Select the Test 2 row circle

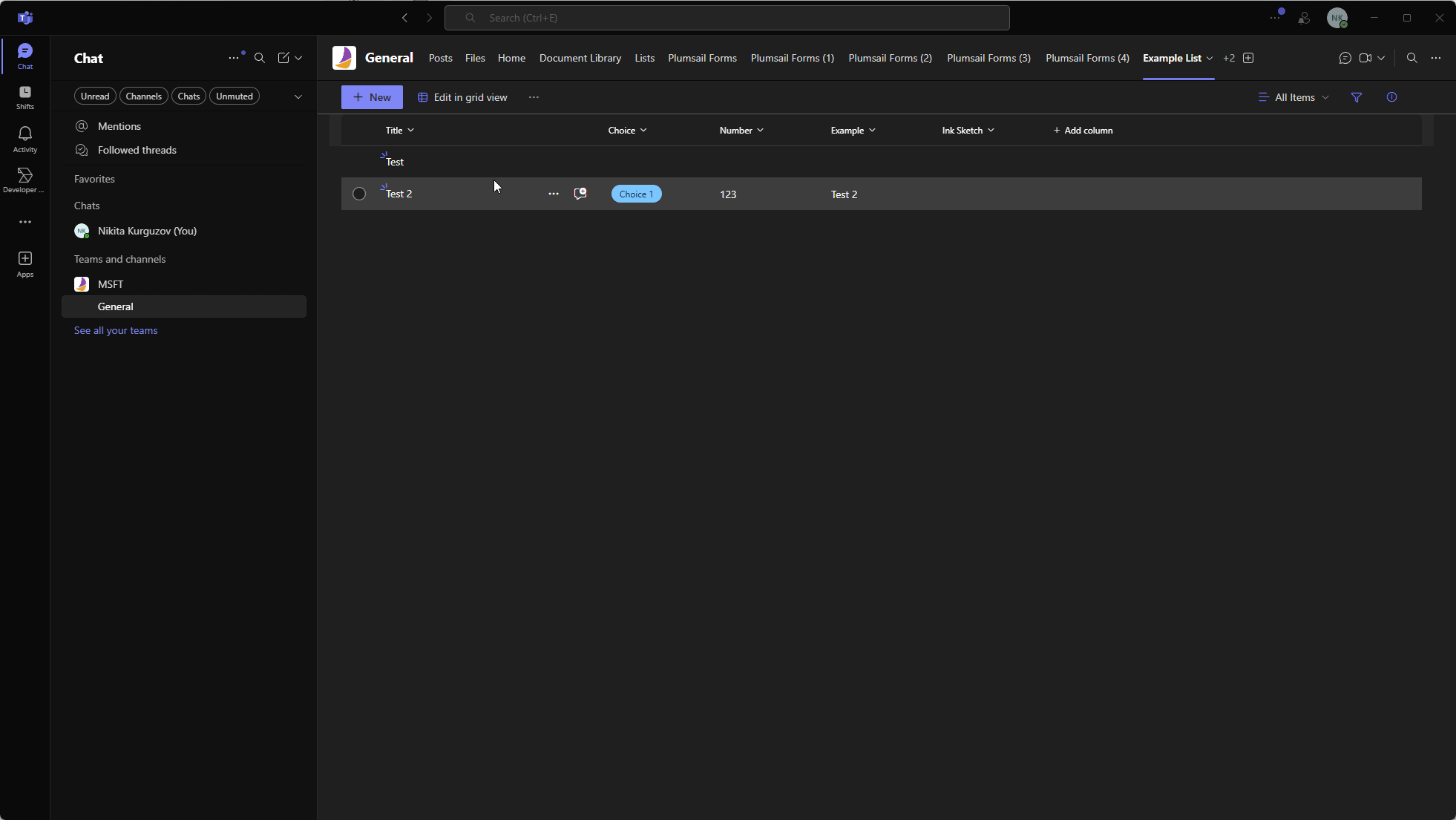pyautogui.click(x=359, y=194)
